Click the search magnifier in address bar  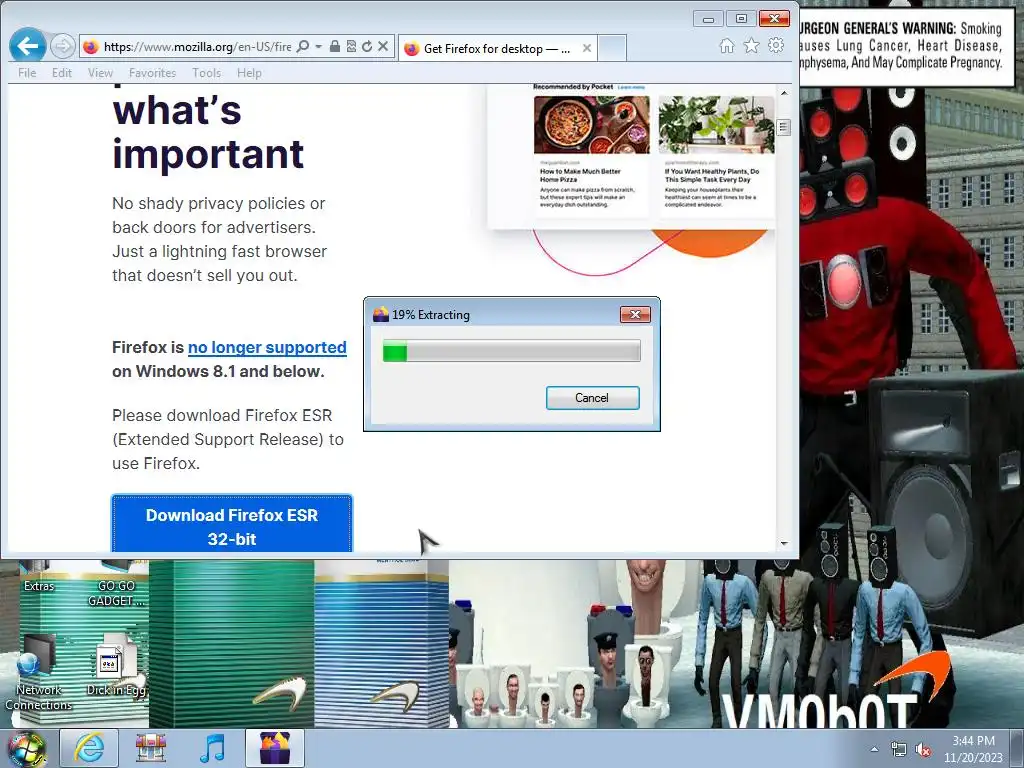click(x=302, y=46)
